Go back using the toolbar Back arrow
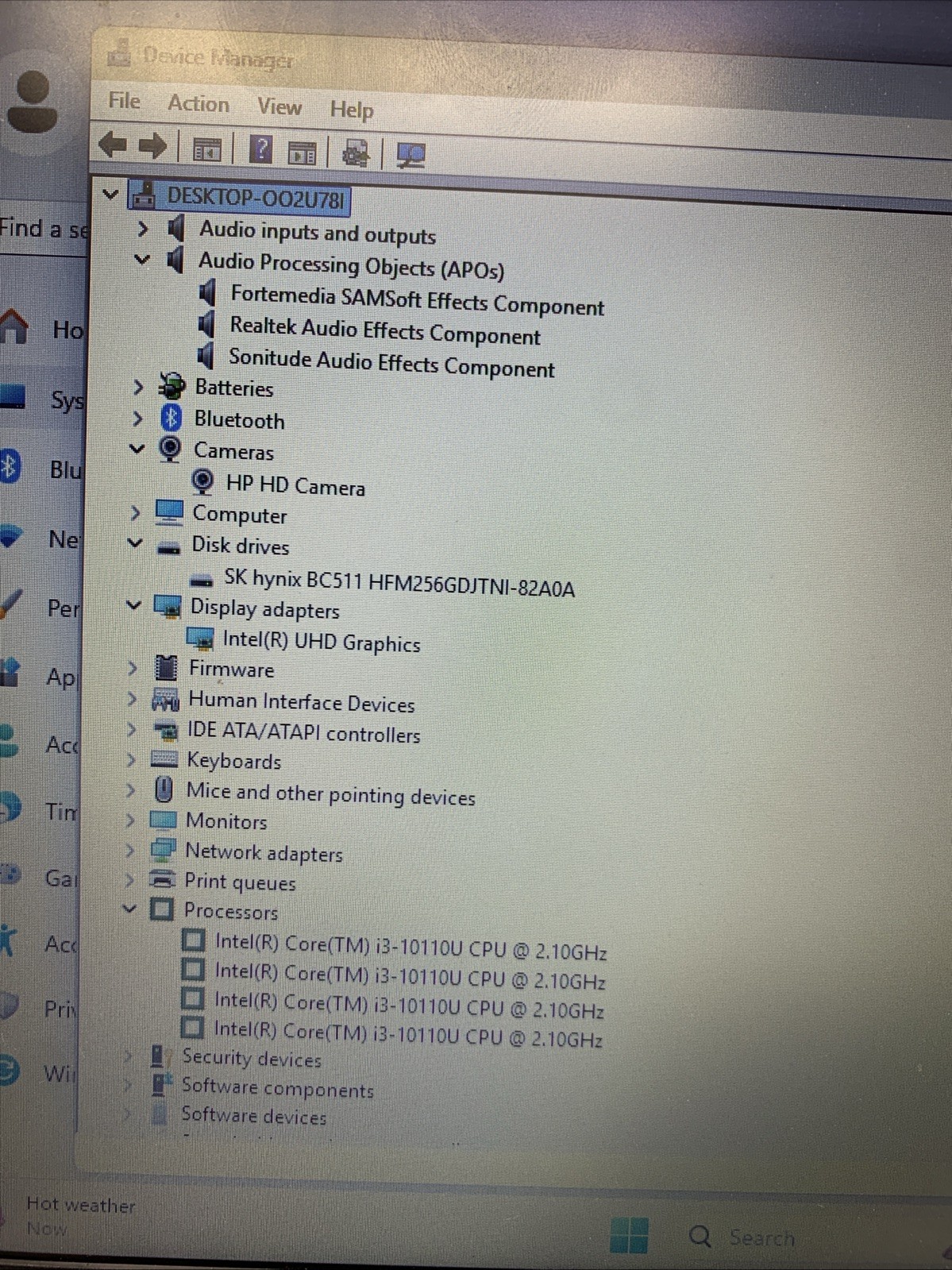Screen dimensions: 952x1270 (x=112, y=145)
